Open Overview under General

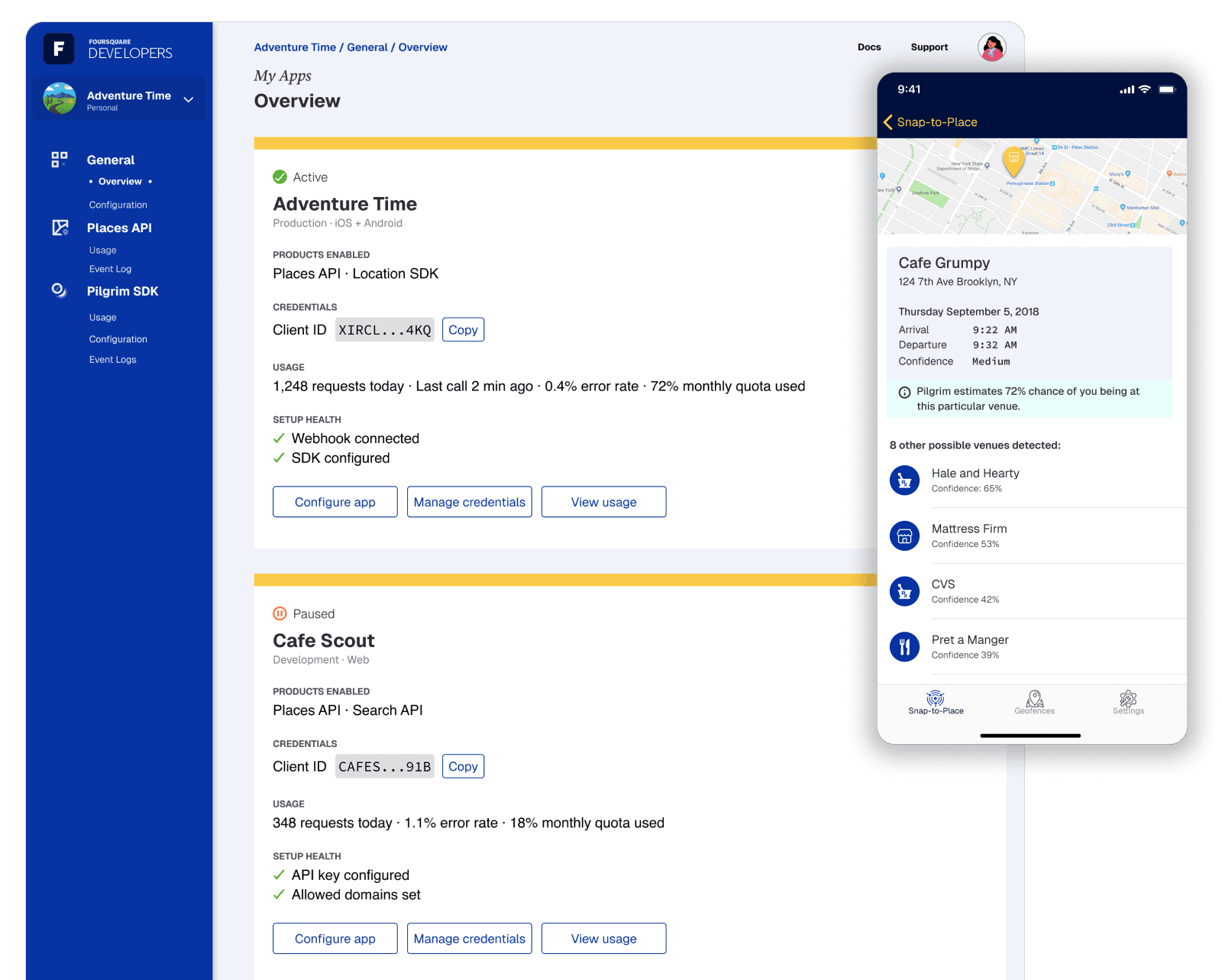120,182
